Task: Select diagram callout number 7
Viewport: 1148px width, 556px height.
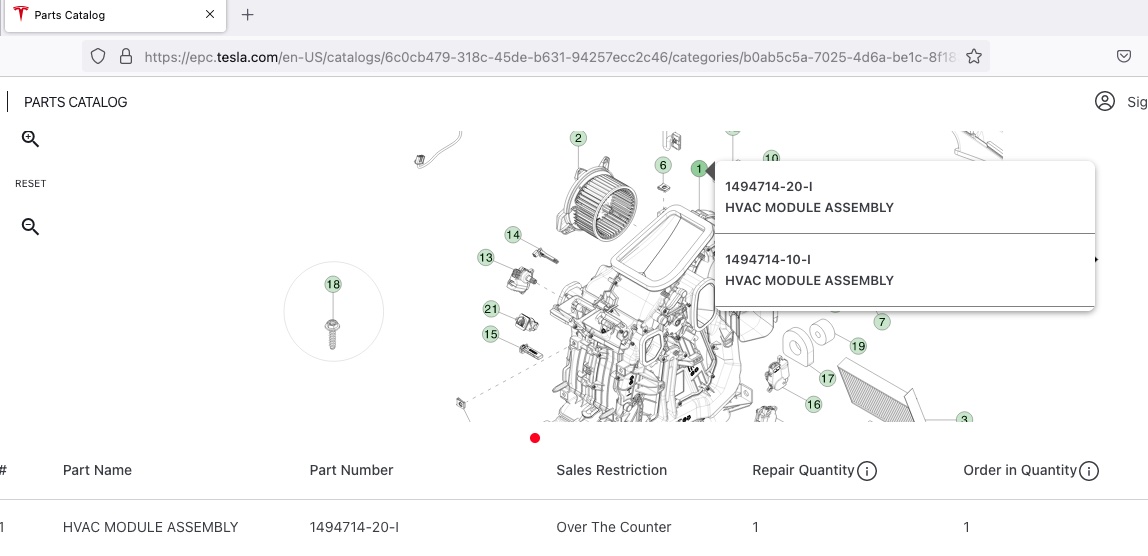Action: 882,322
